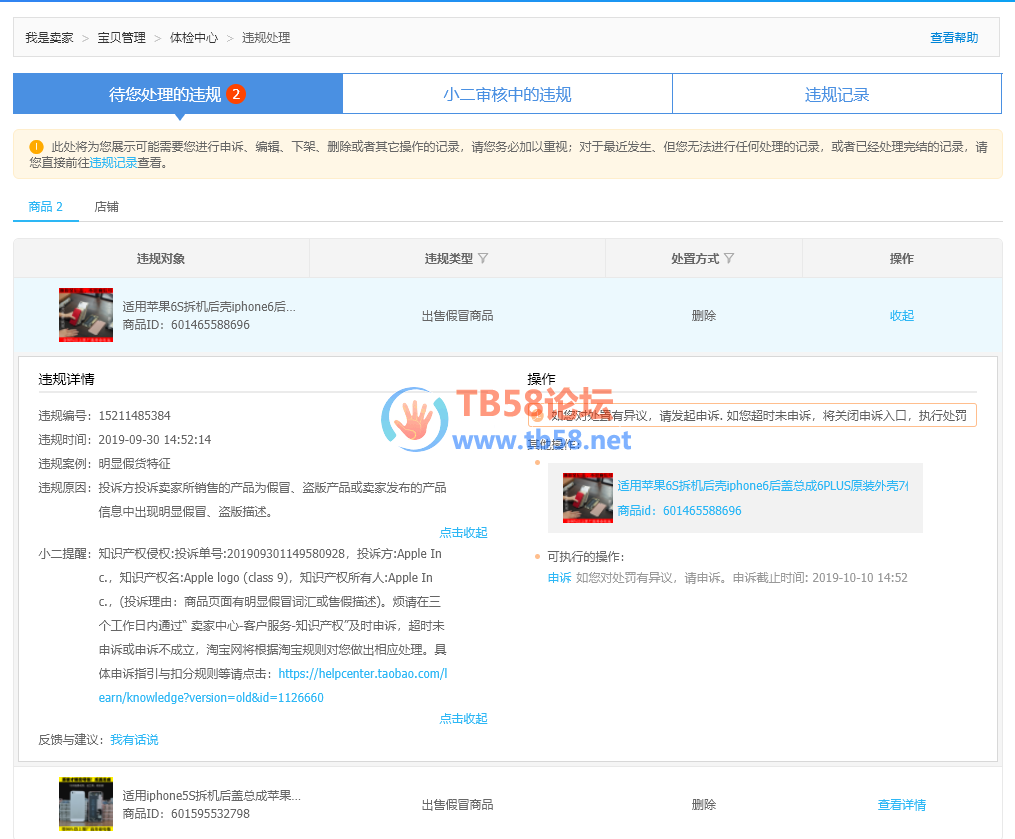The width and height of the screenshot is (1015, 839).
Task: Click 违规时间 2019-09-30 14:52:14
Action: pyautogui.click(x=124, y=440)
